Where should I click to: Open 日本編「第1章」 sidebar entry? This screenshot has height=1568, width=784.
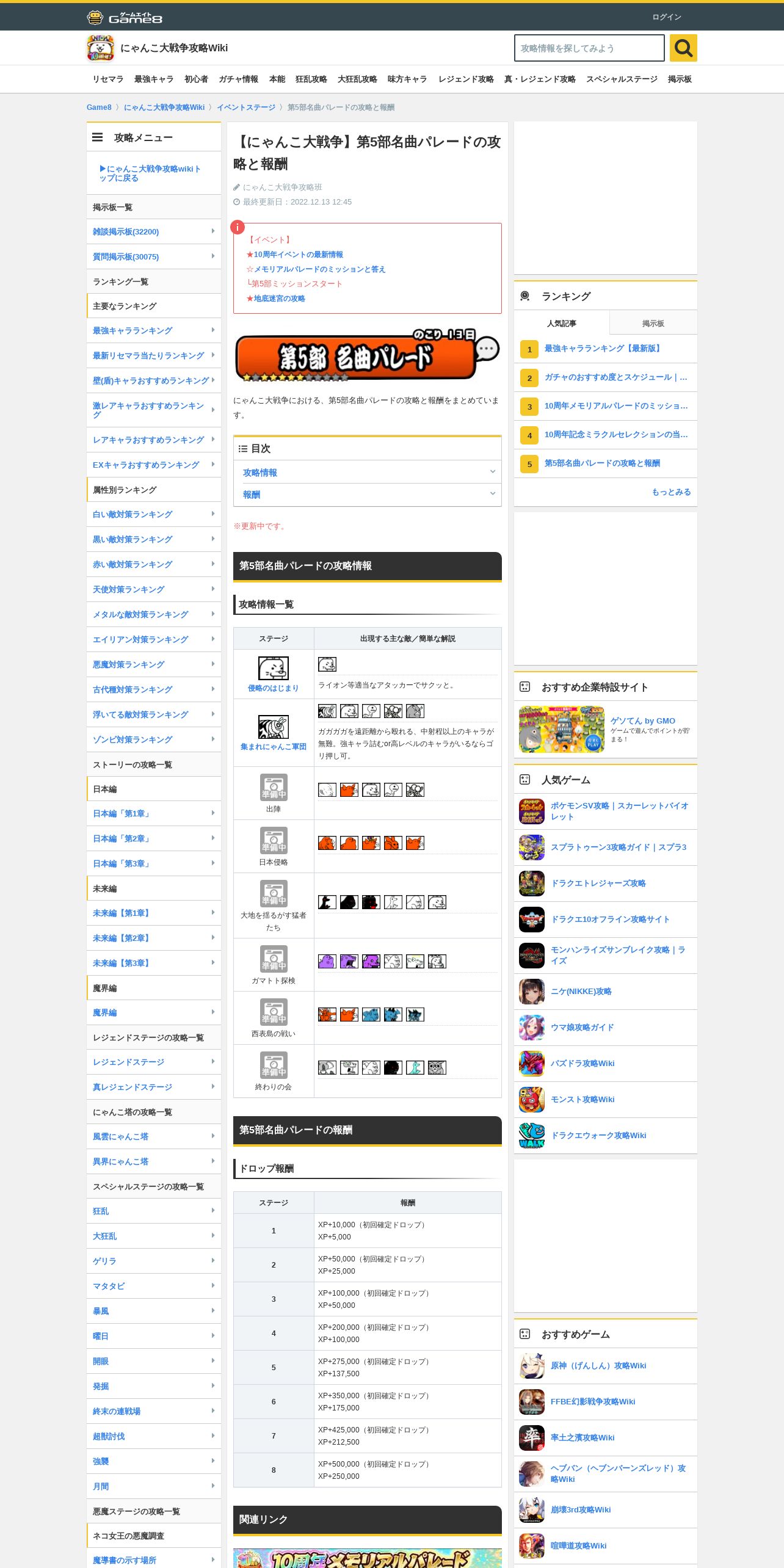coord(154,813)
